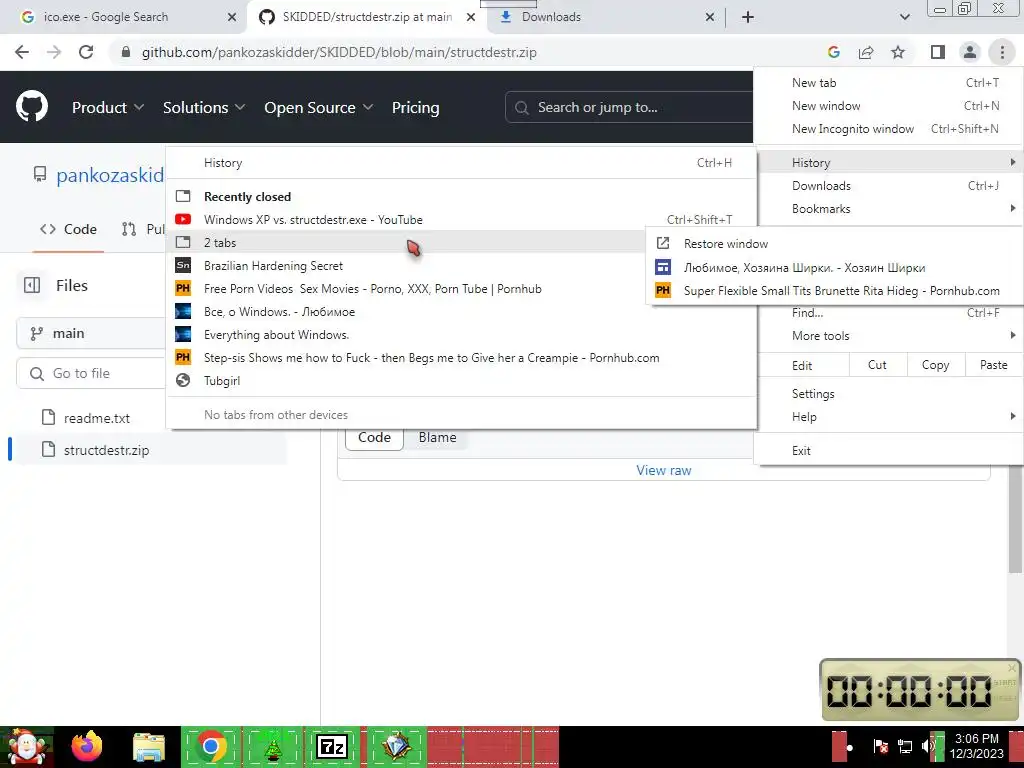The width and height of the screenshot is (1024, 768).
Task: Reopen the Хозяин Ширки tab entry
Action: point(834,268)
